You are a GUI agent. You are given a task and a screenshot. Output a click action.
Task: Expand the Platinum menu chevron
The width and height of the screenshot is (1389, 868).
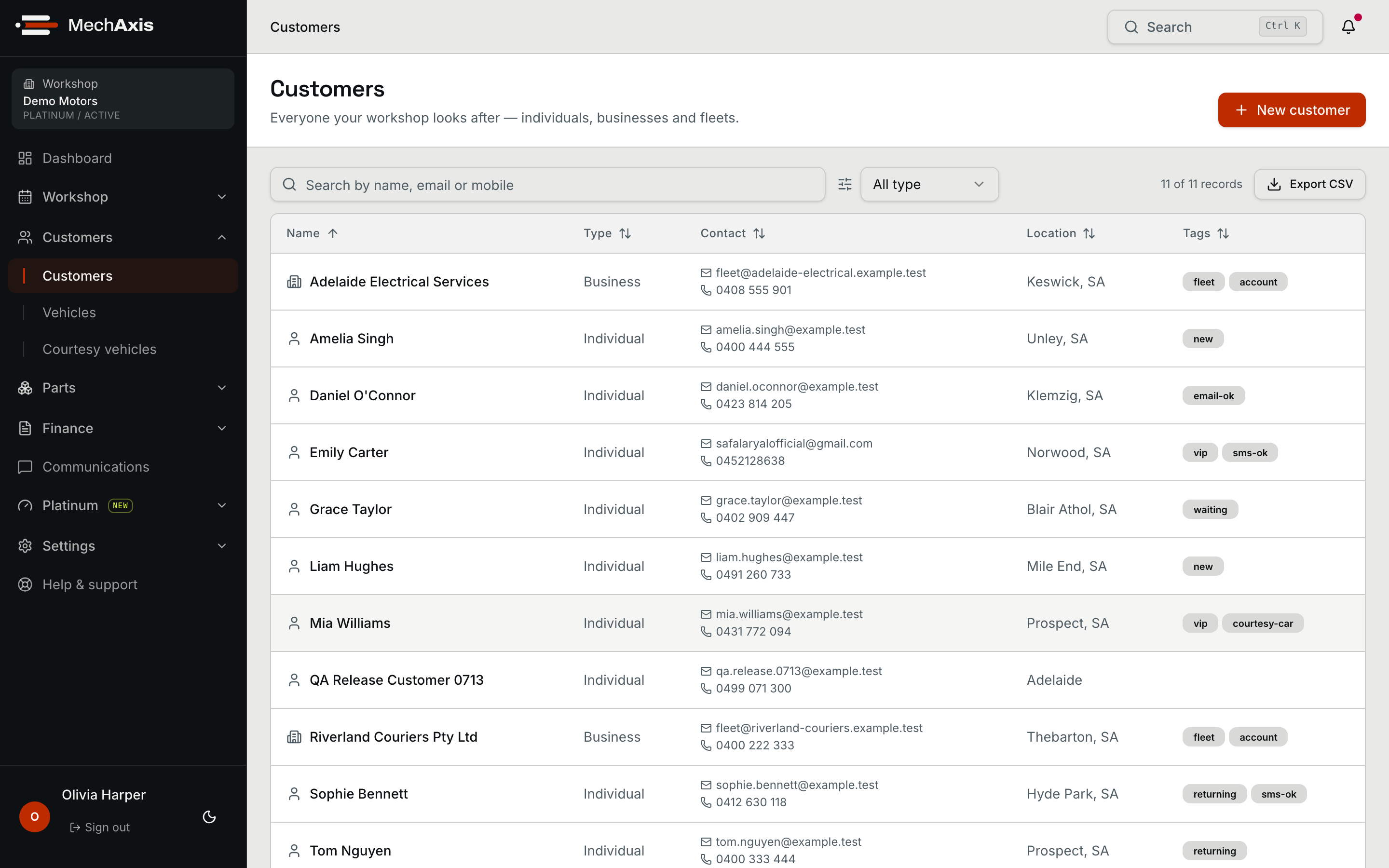222,505
